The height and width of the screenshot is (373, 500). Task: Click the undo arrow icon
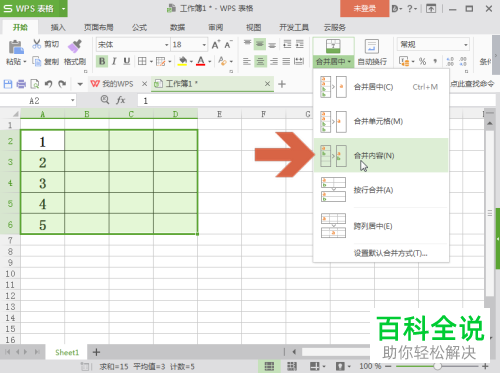click(49, 84)
